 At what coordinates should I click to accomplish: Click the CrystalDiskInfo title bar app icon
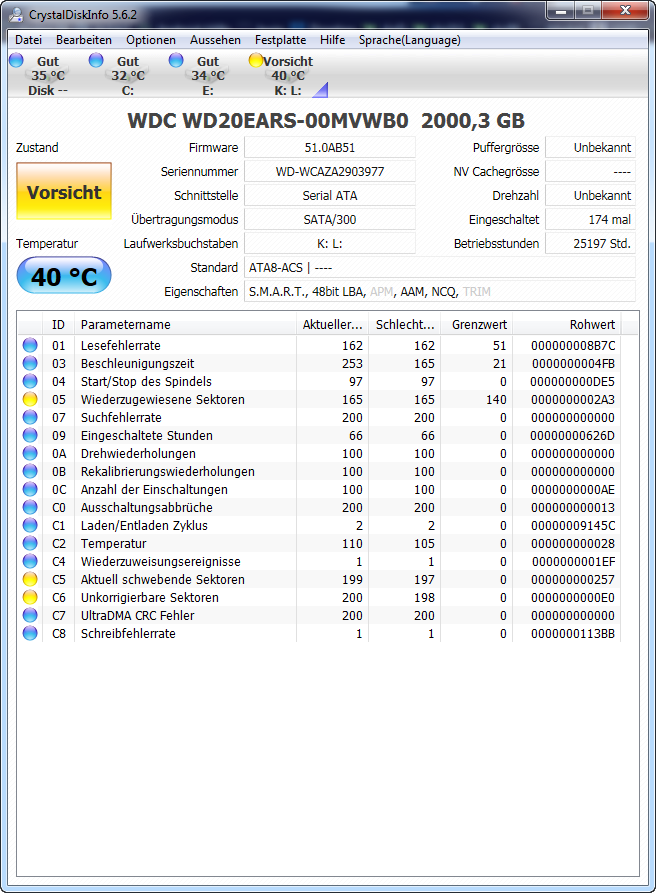coord(17,14)
